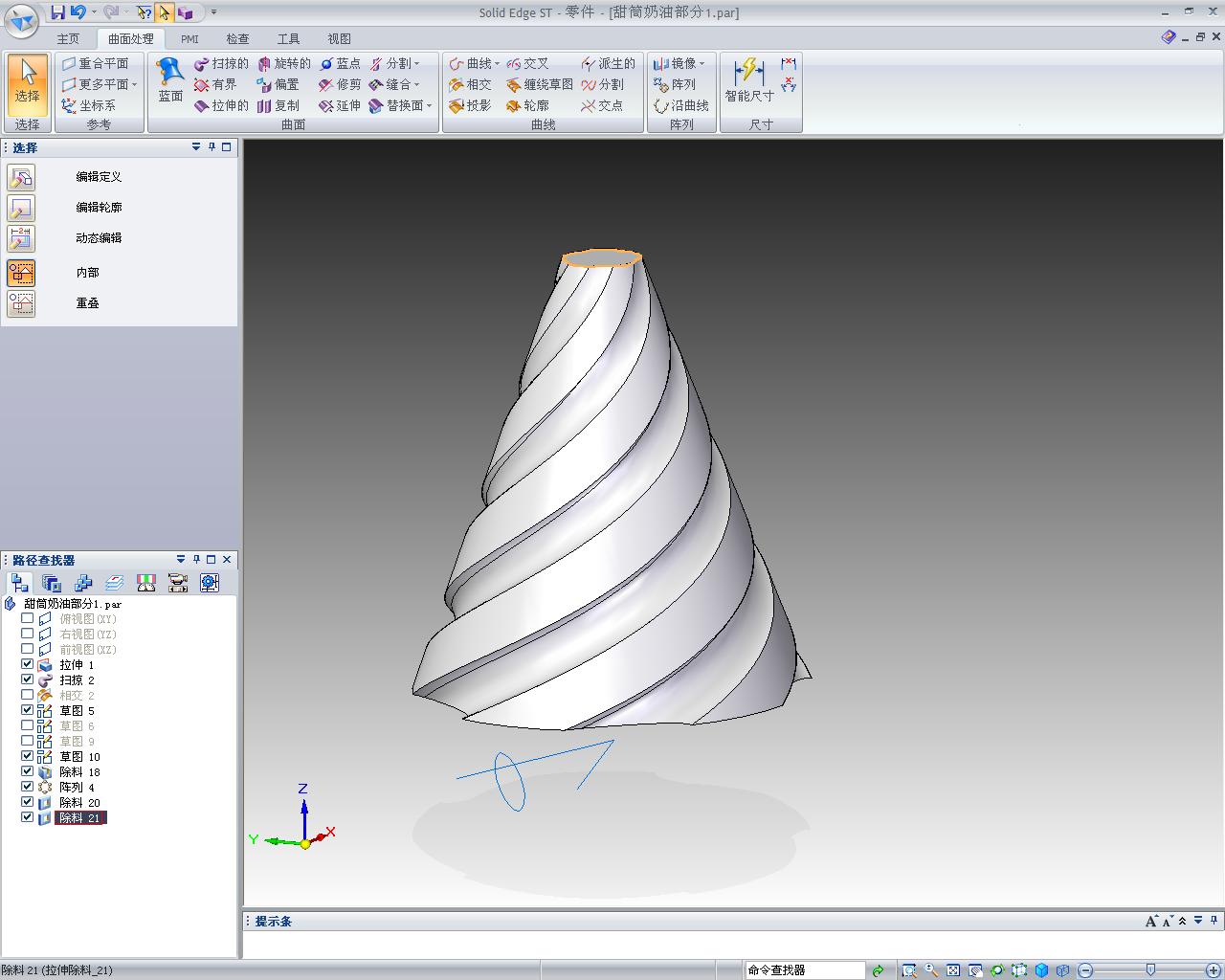Switch to the 检查 tab
The width and height of the screenshot is (1225, 980).
237,39
